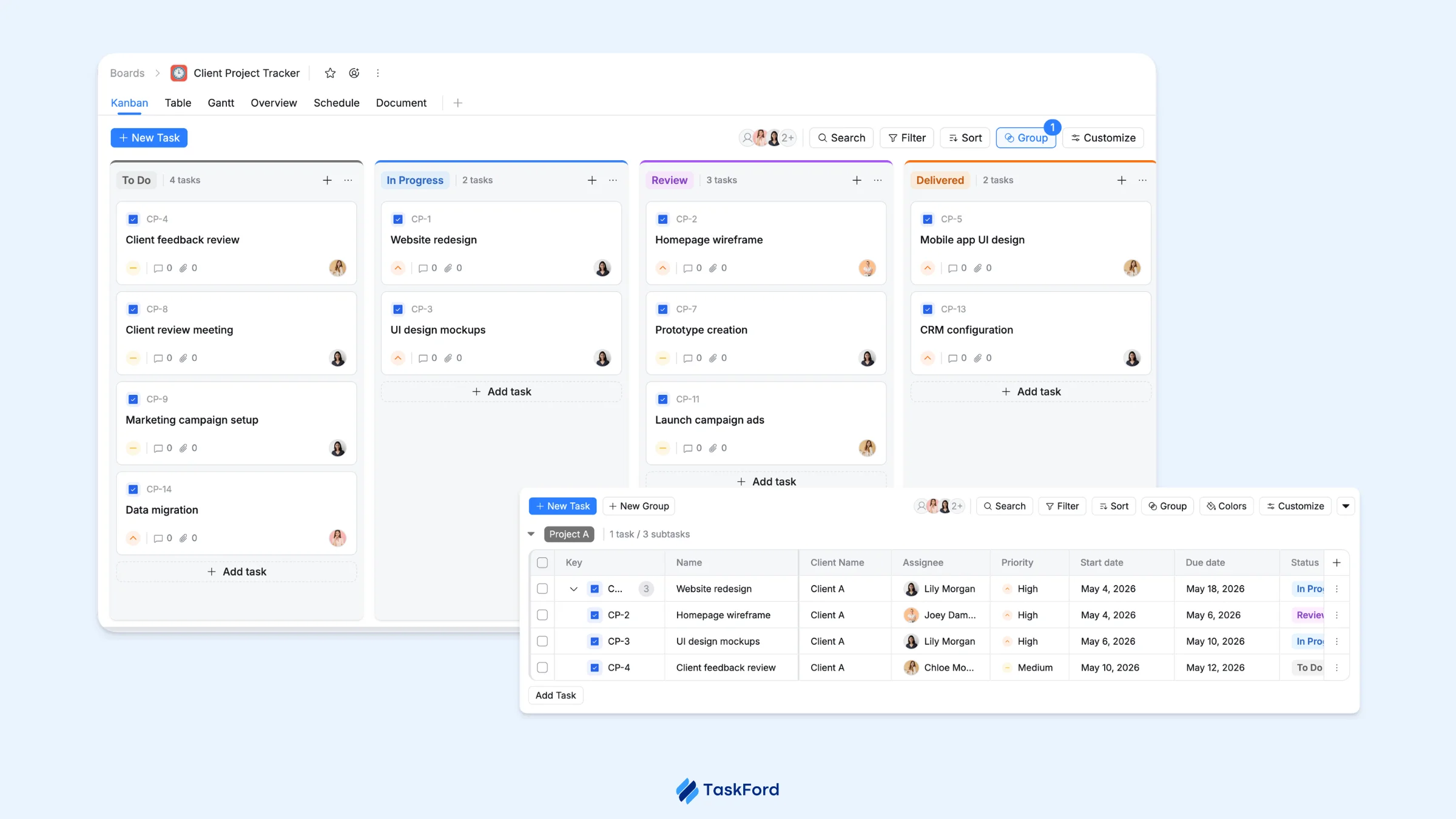Screen dimensions: 1456x819
Task: Open row options for Website redesign table row
Action: [x=1336, y=589]
